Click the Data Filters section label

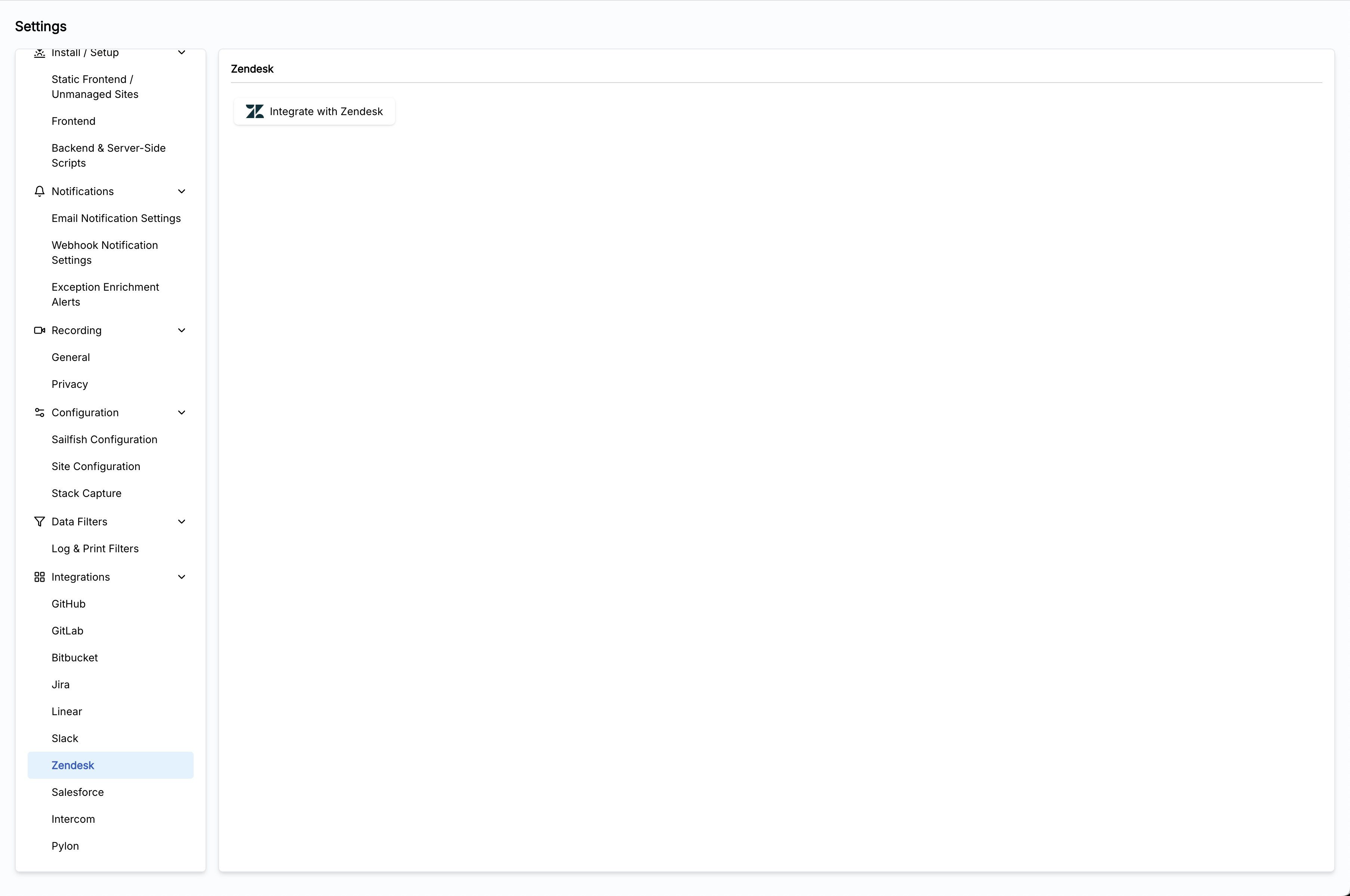80,522
